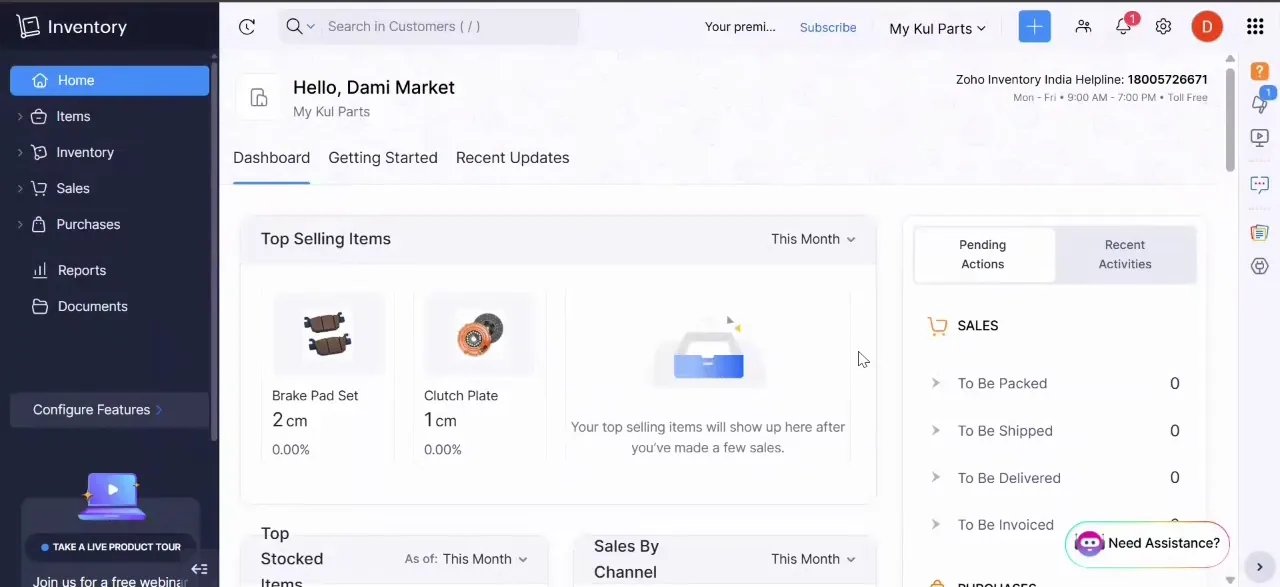Screen dimensions: 1280x587
Task: Click the Brake Pad Set name
Action: click(x=315, y=396)
